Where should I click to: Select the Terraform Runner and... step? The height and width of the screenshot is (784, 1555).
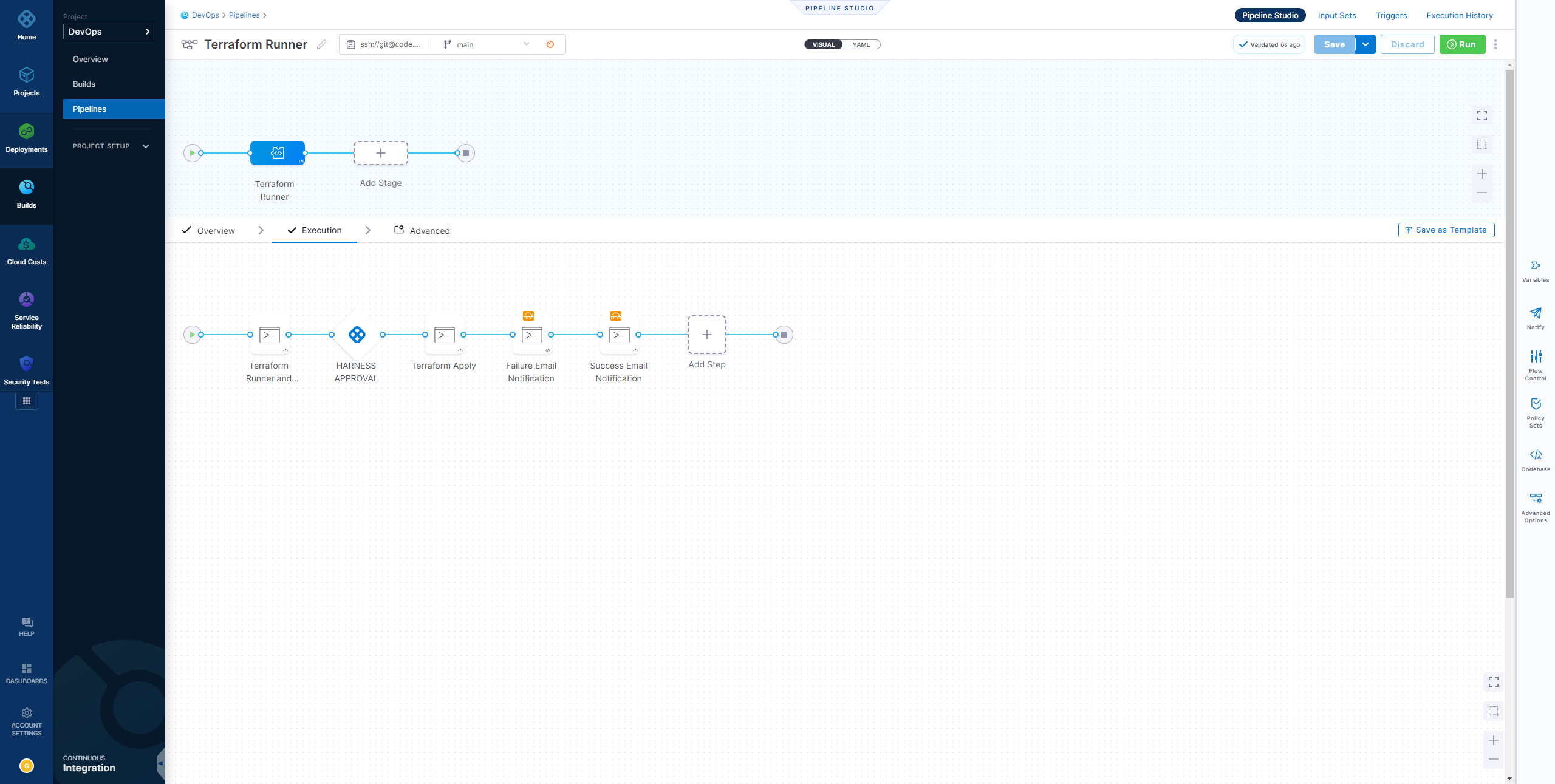point(269,335)
